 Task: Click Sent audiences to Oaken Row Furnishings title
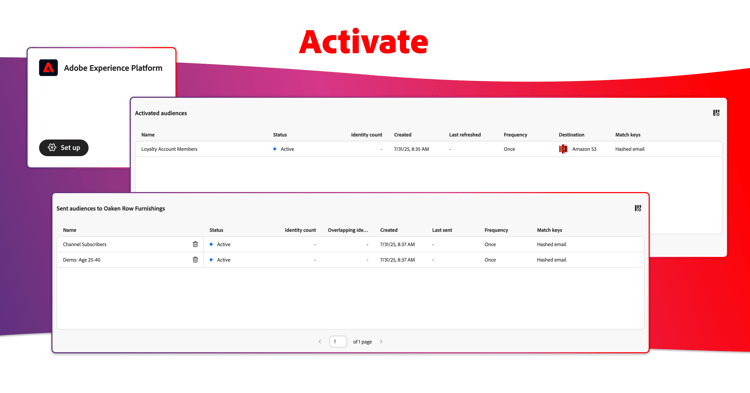110,208
